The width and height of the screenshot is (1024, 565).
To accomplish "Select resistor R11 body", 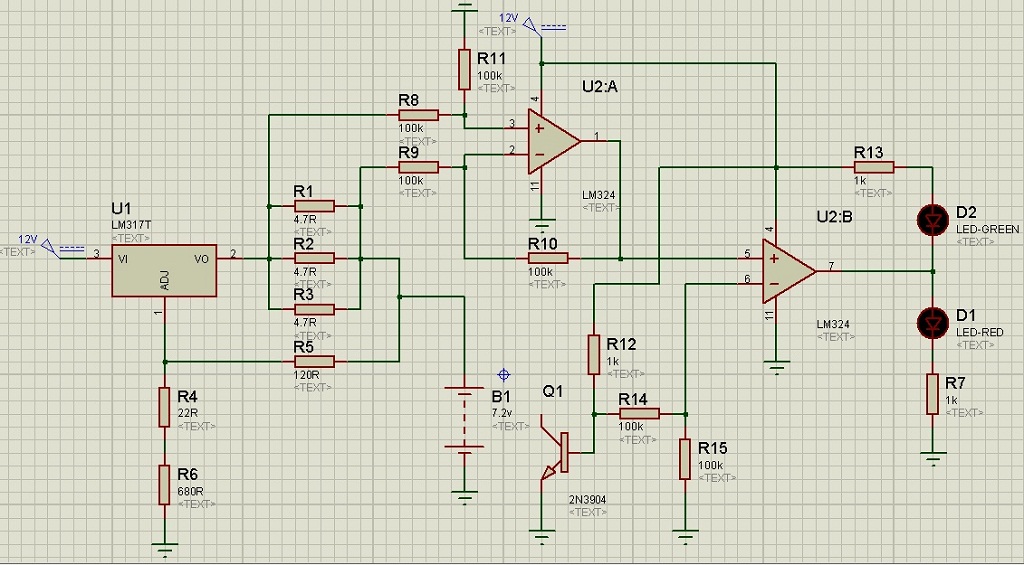I will coord(464,69).
